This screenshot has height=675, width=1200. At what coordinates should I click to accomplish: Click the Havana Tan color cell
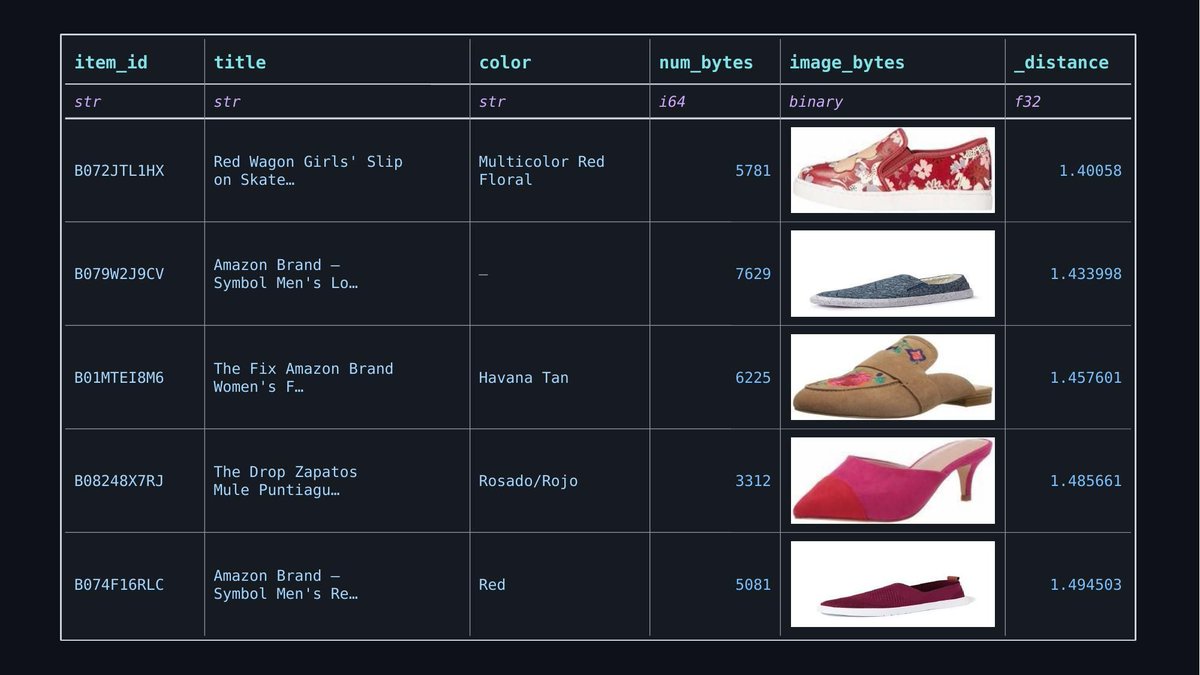tap(524, 378)
